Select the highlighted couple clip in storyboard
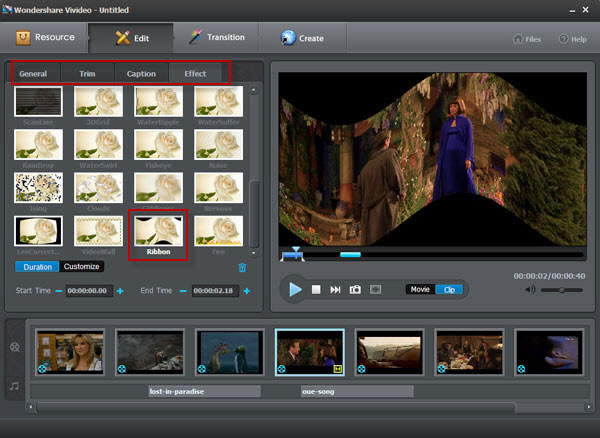Viewport: 600px width, 438px height. (310, 352)
